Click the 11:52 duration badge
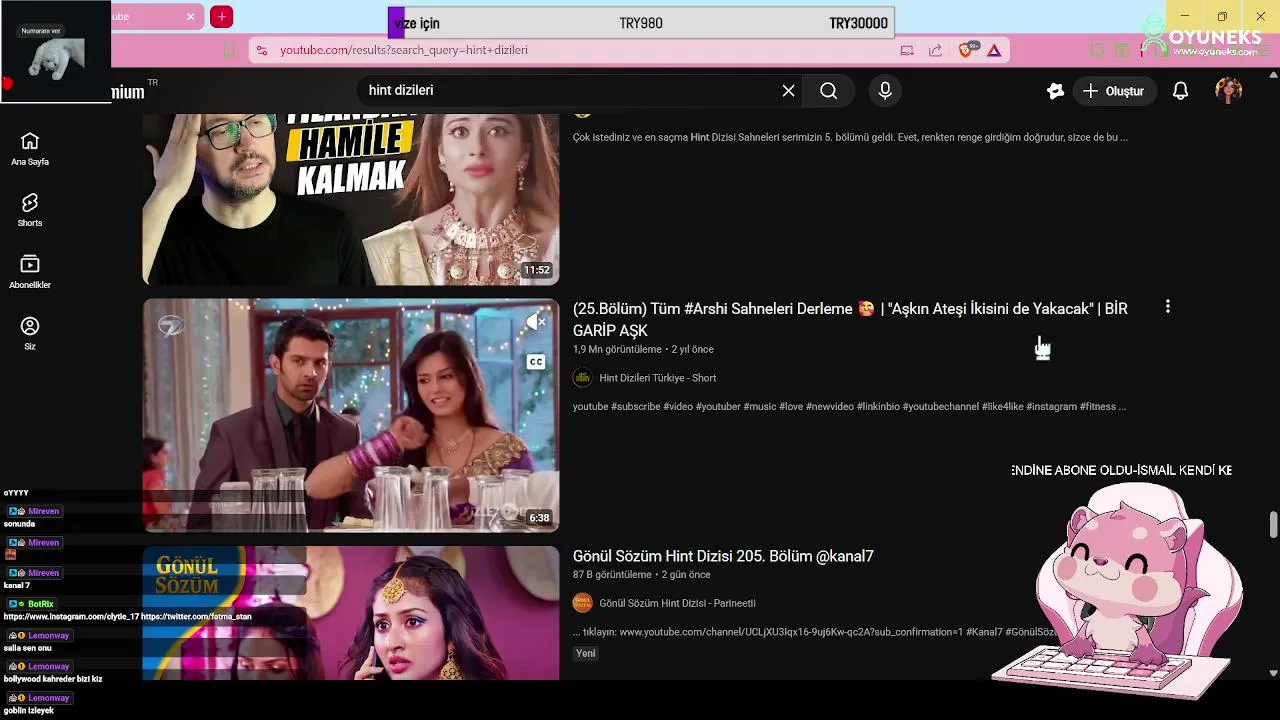 (537, 270)
